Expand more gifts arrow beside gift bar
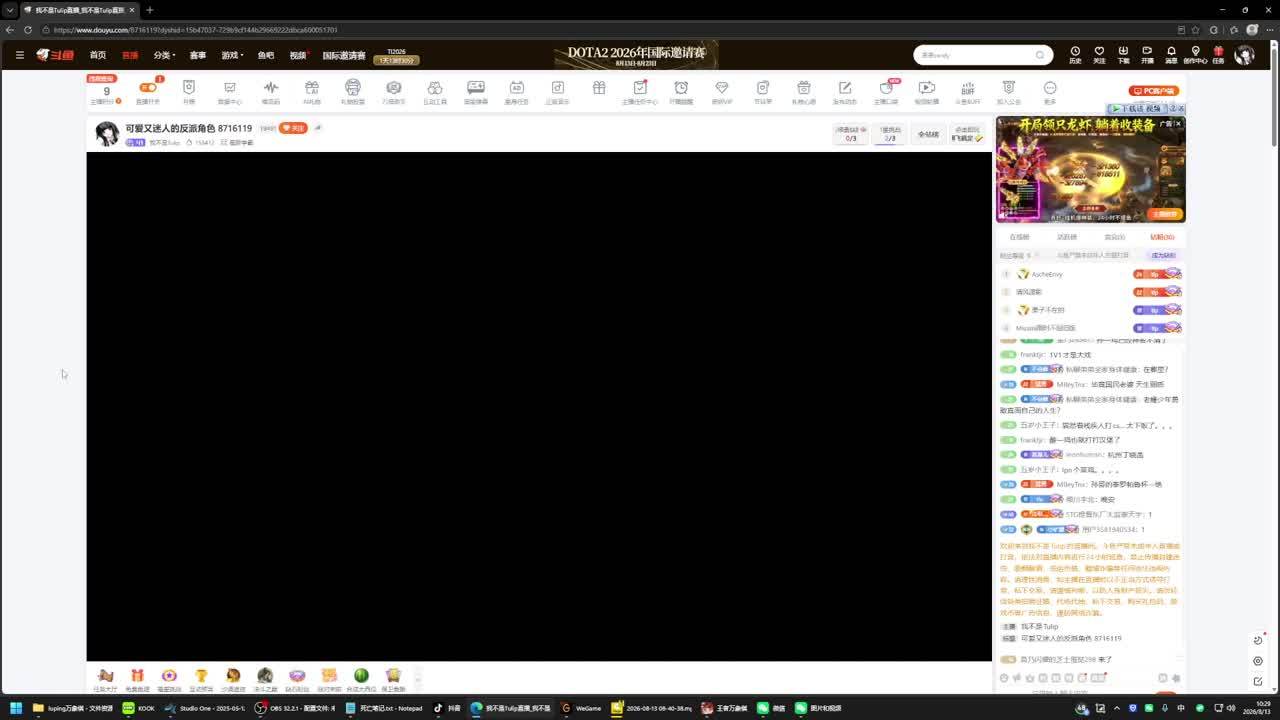 pos(418,679)
